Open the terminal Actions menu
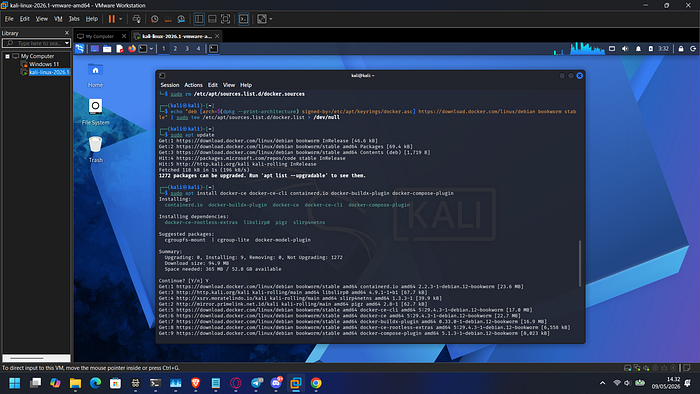 click(193, 85)
